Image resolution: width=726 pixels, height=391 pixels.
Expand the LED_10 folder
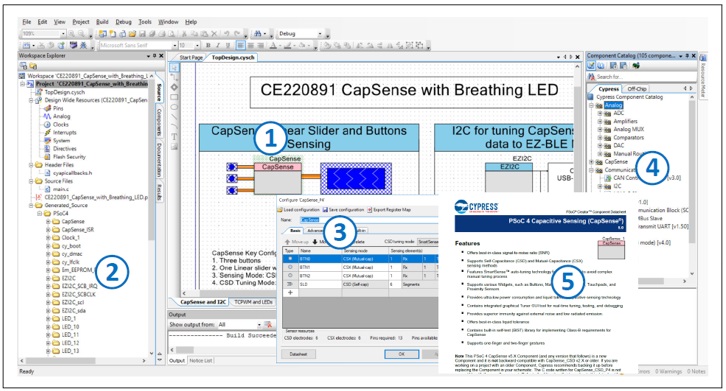pyautogui.click(x=48, y=327)
